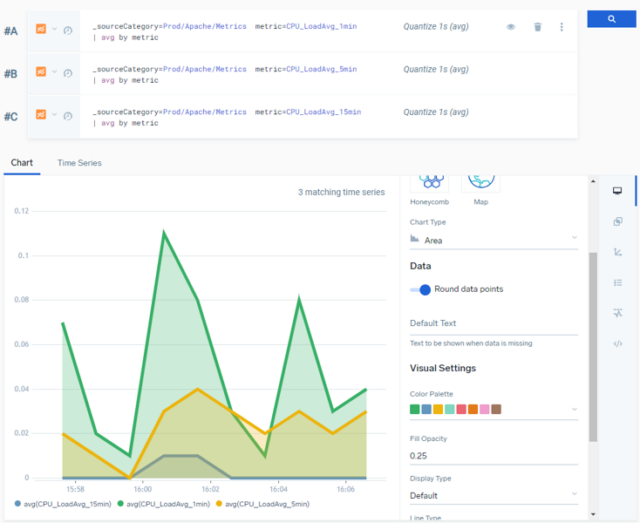Viewport: 640px width, 523px height.
Task: Click the orange metrics icon in row #B
Action: tap(41, 72)
